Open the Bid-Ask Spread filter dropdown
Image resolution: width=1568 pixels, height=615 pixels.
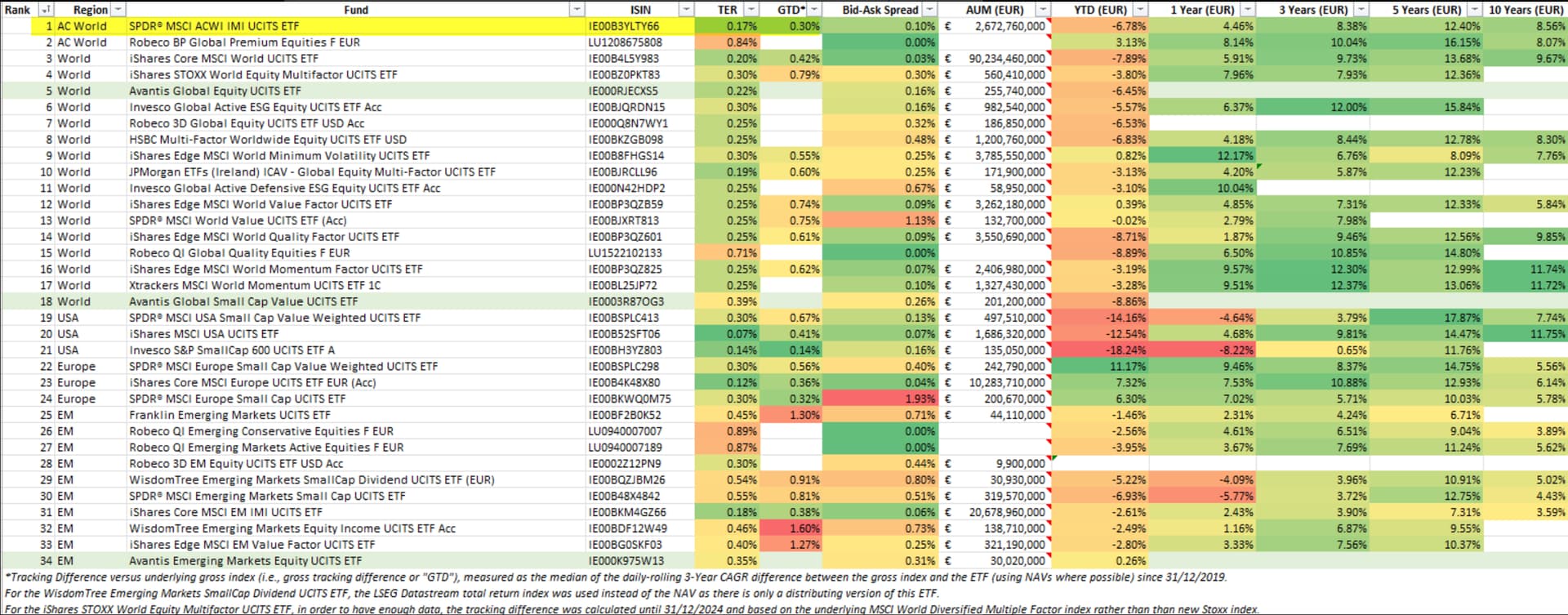coord(929,10)
